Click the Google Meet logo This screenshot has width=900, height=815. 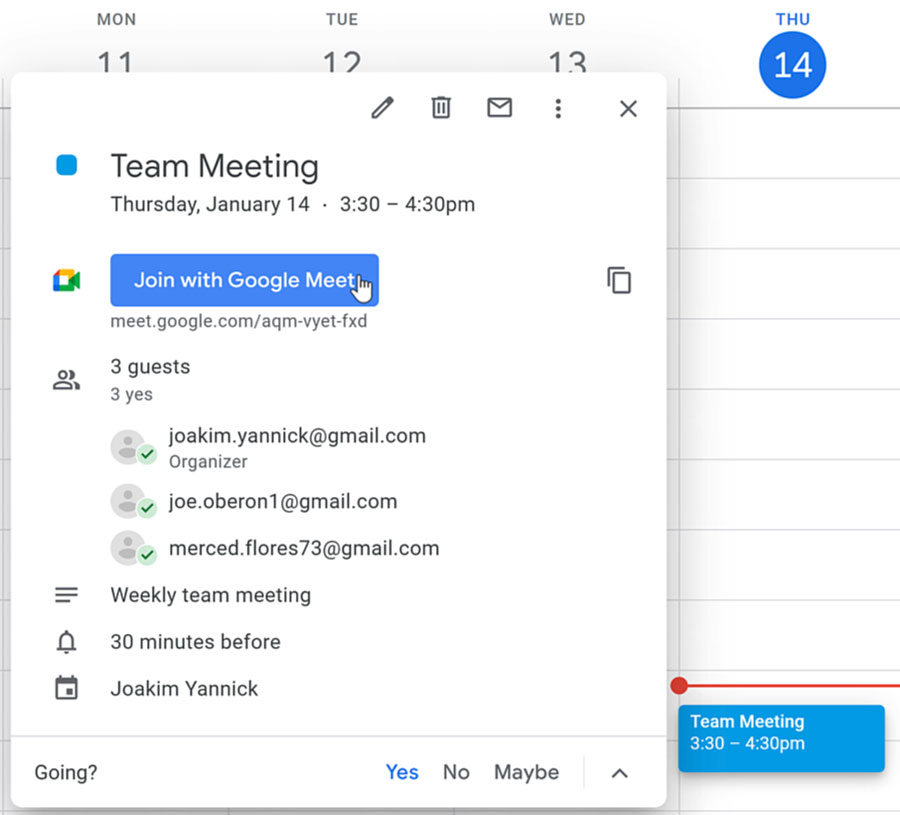point(64,281)
